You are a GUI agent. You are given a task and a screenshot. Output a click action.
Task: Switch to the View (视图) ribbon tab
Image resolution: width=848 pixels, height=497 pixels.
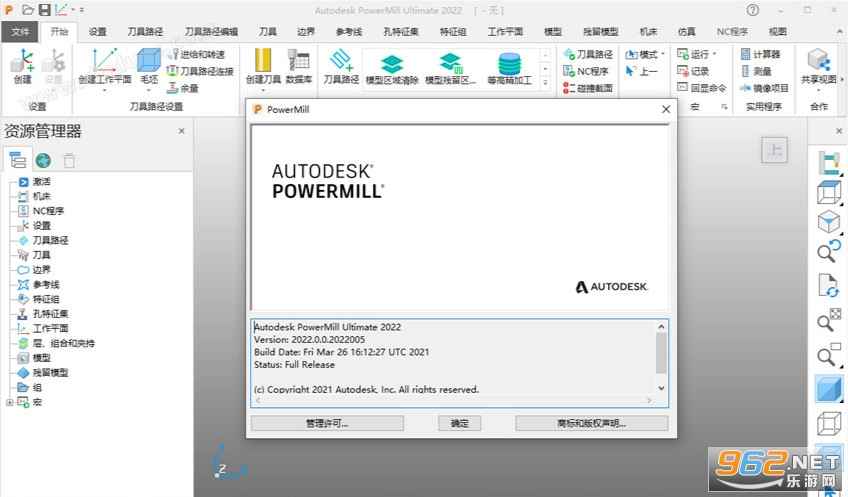point(777,32)
